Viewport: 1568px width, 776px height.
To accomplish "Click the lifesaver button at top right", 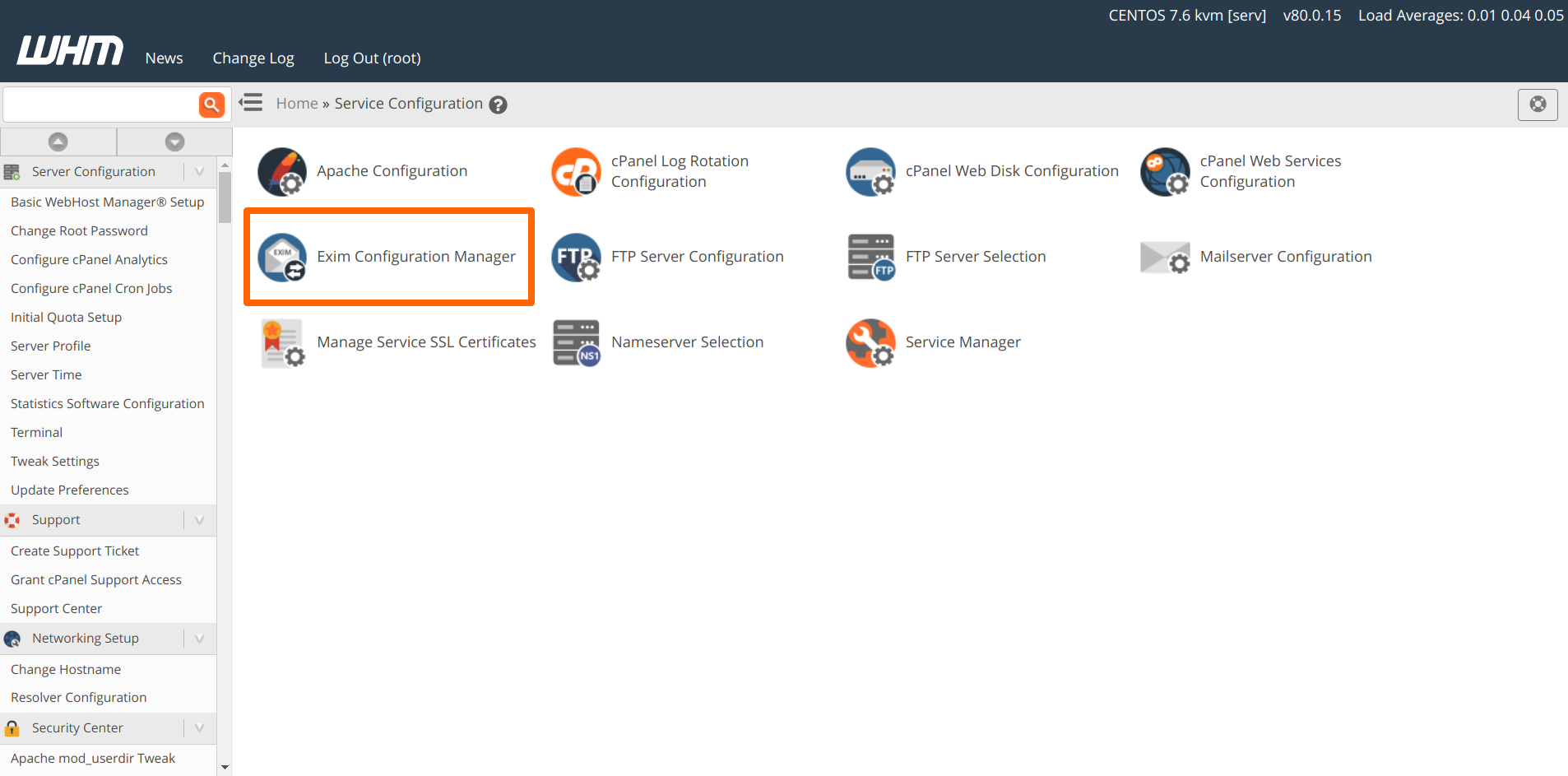I will point(1538,105).
